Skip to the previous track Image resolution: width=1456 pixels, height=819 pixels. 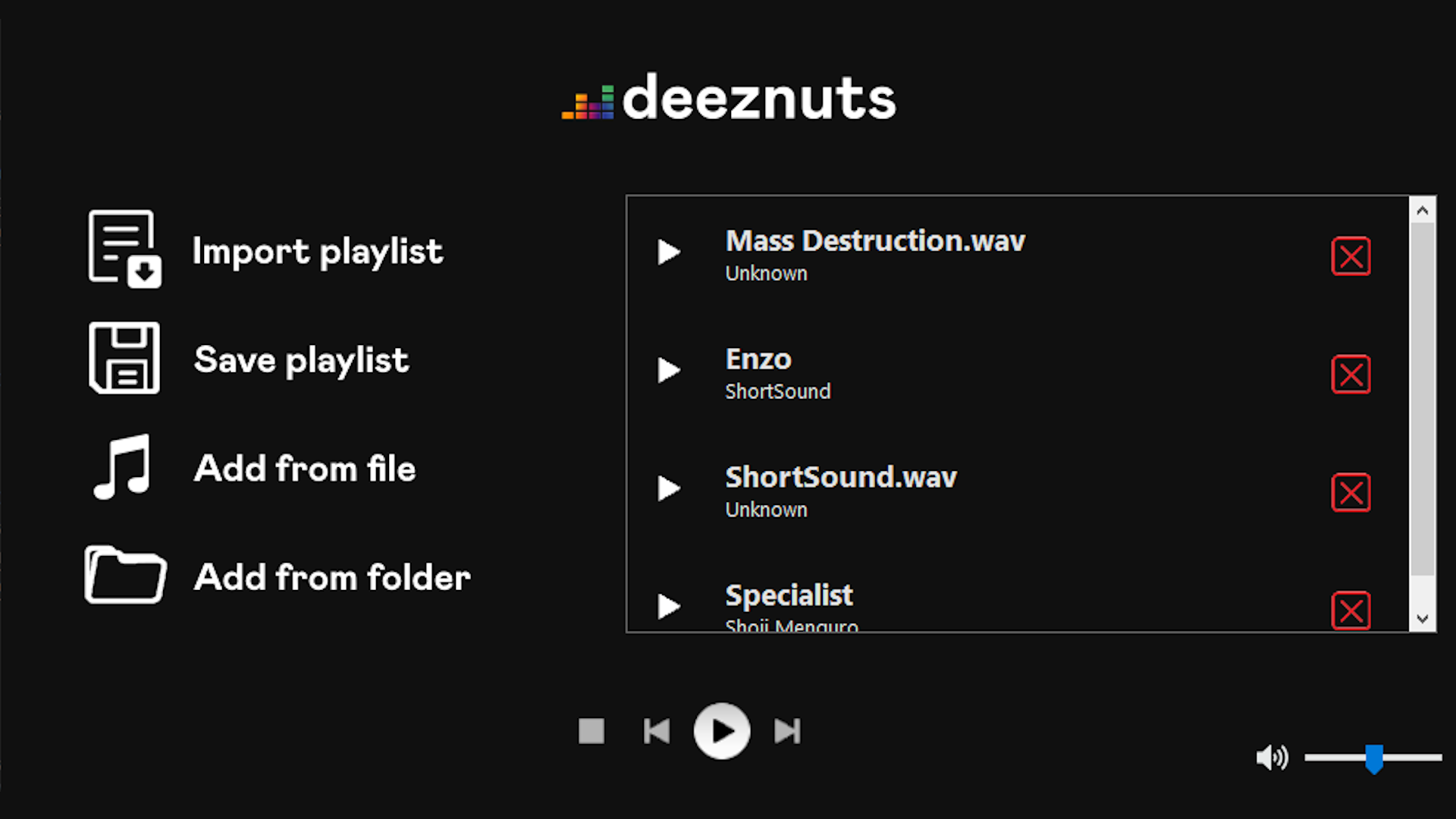[656, 732]
